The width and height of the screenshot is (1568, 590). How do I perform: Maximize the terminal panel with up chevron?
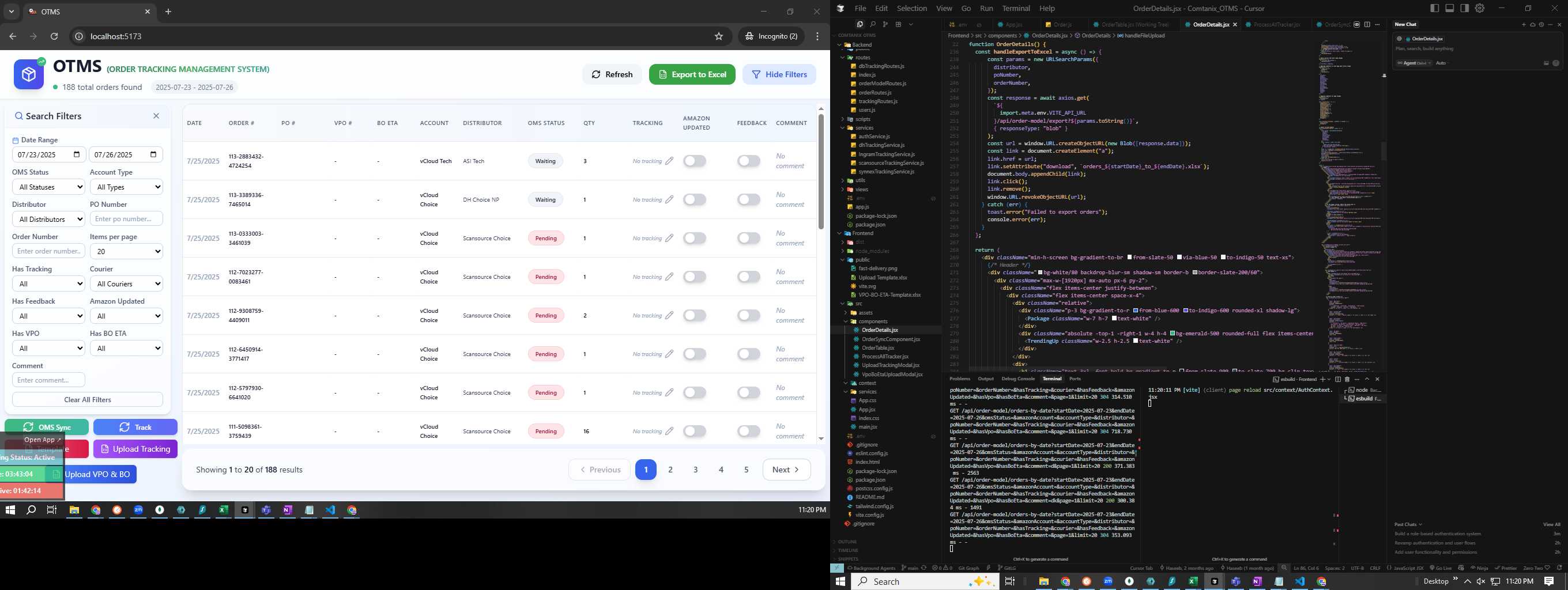[1367, 379]
